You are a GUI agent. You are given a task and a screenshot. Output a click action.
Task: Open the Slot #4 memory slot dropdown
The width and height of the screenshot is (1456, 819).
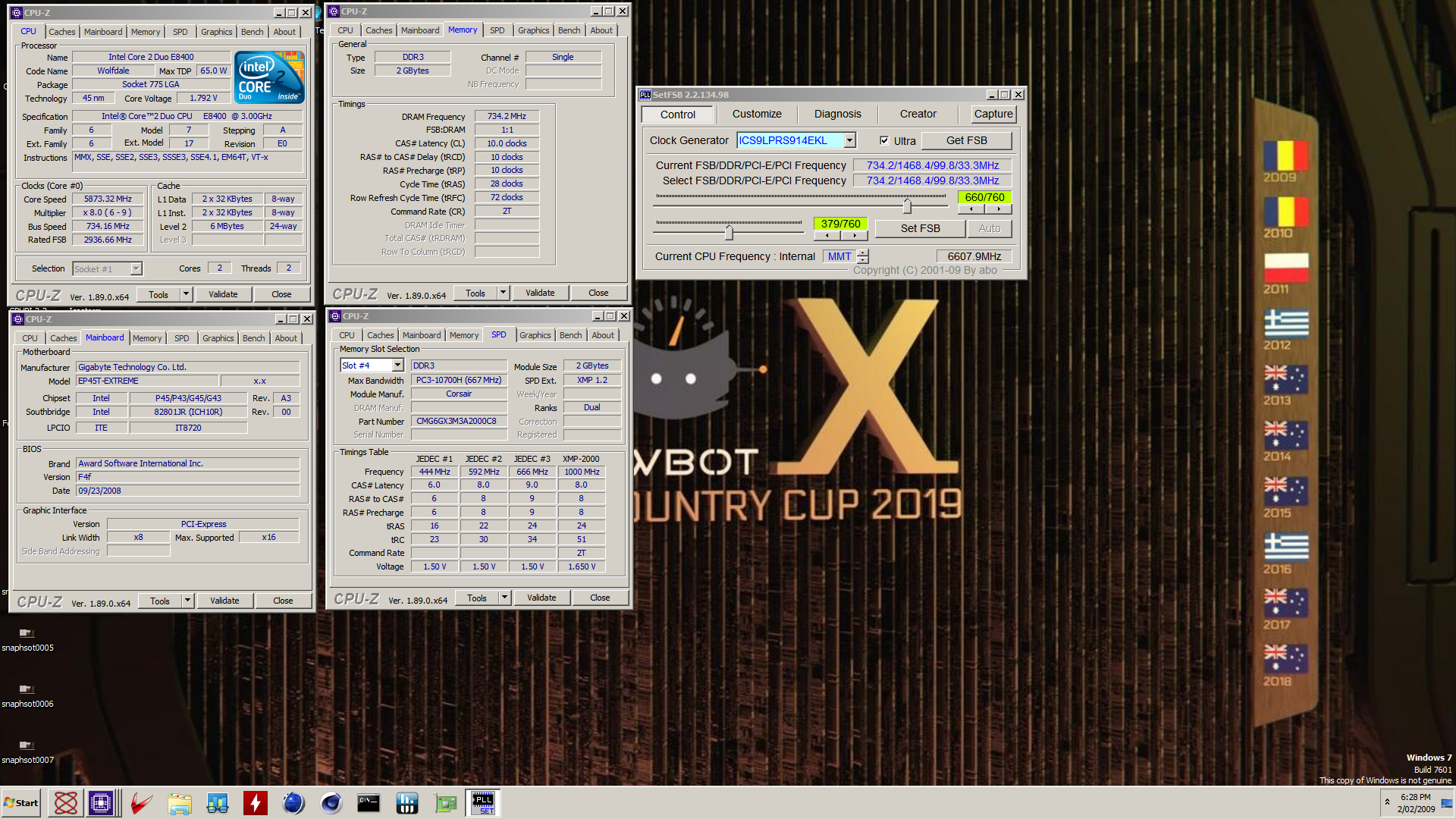click(x=397, y=366)
